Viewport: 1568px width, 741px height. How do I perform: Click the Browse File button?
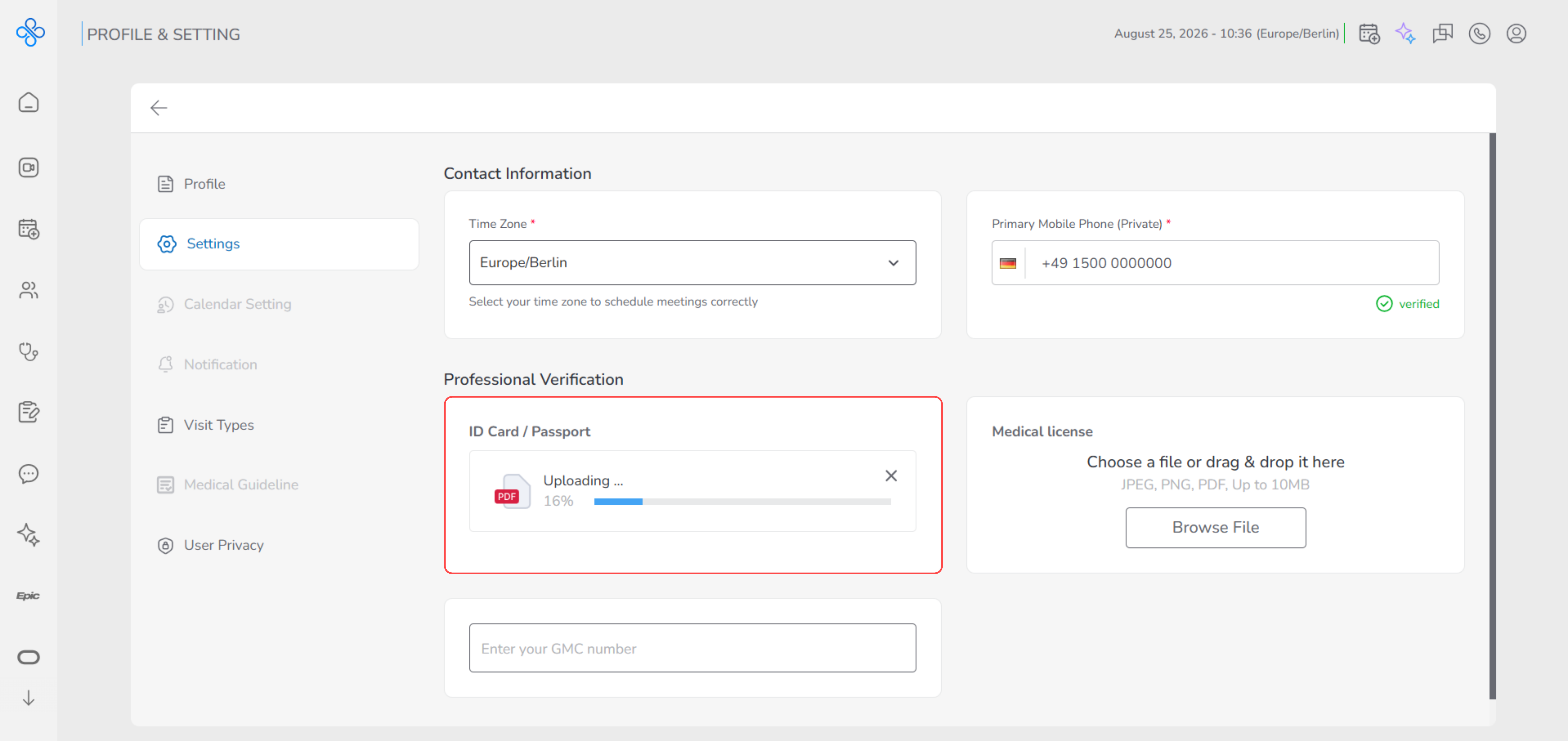click(1215, 527)
